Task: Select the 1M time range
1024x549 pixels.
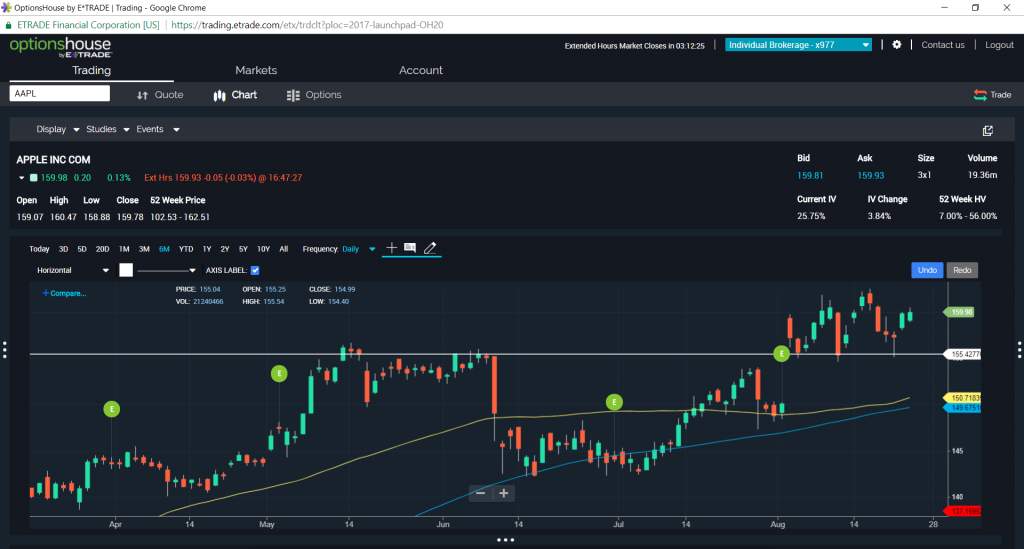Action: [124, 249]
